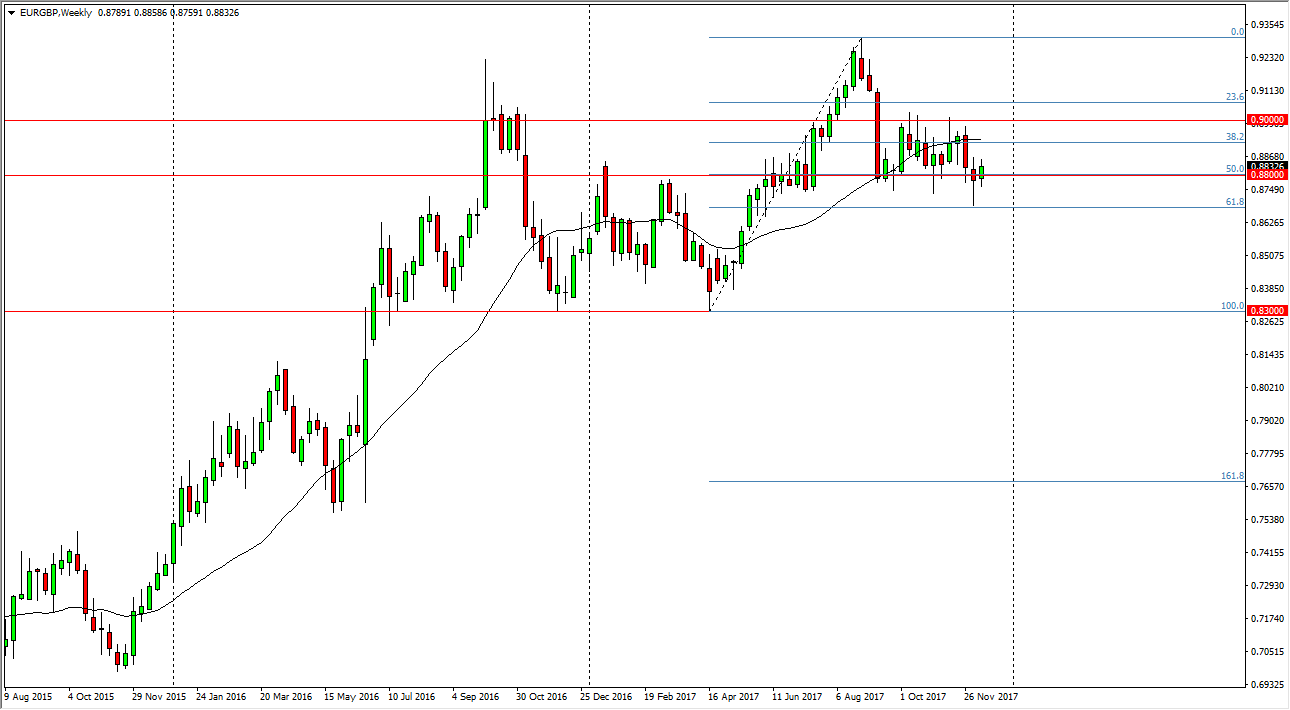Viewport: 1290px width, 710px height.
Task: Click the red 0.83000 price label
Action: [x=1266, y=312]
